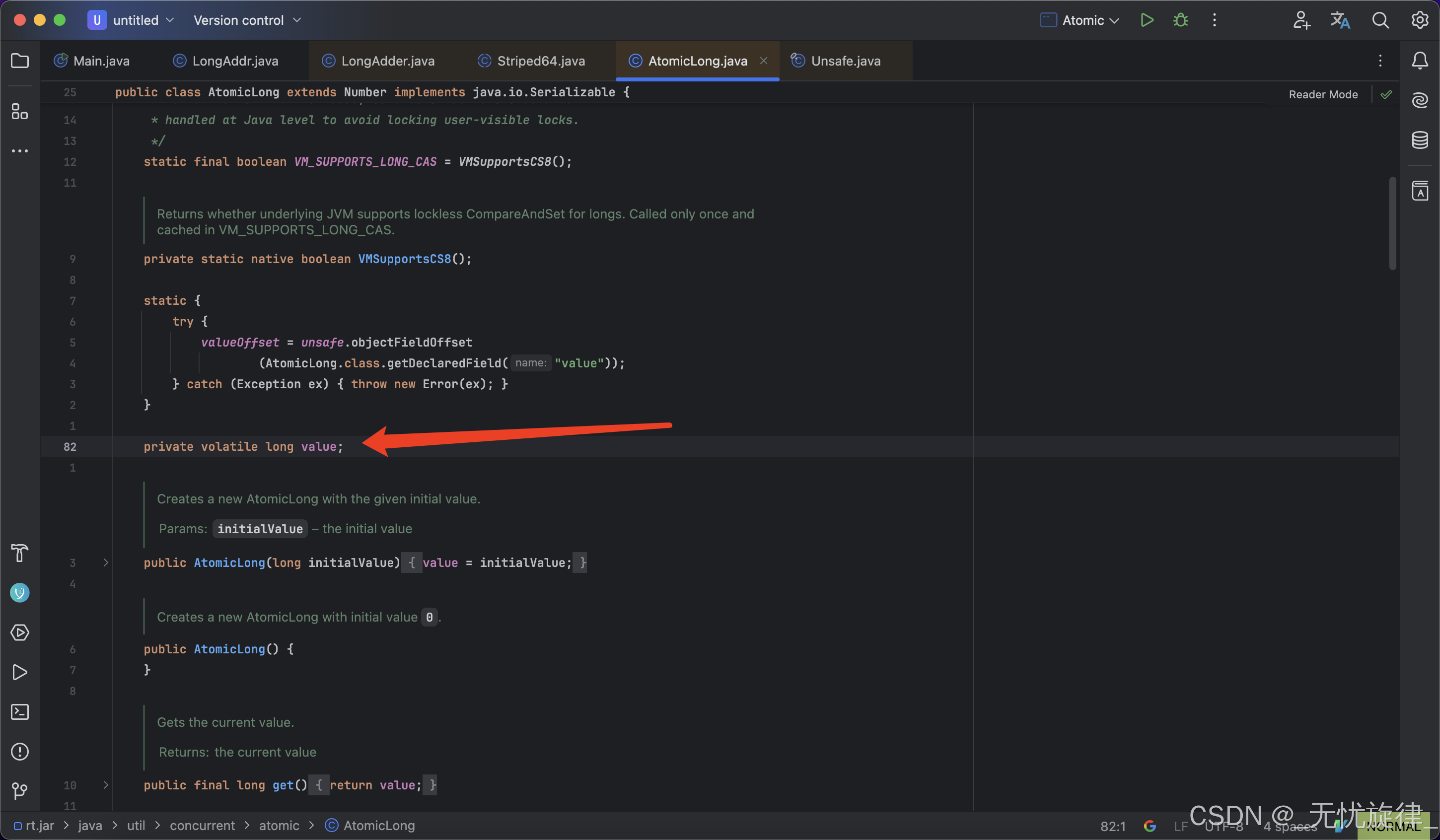Open the Project folder tool window

point(20,61)
